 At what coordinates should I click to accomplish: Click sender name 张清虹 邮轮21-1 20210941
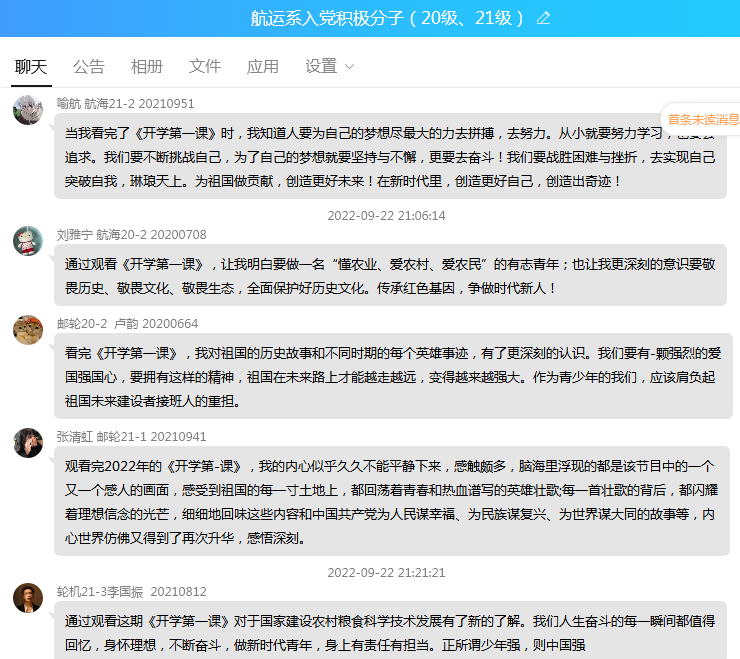click(x=131, y=437)
